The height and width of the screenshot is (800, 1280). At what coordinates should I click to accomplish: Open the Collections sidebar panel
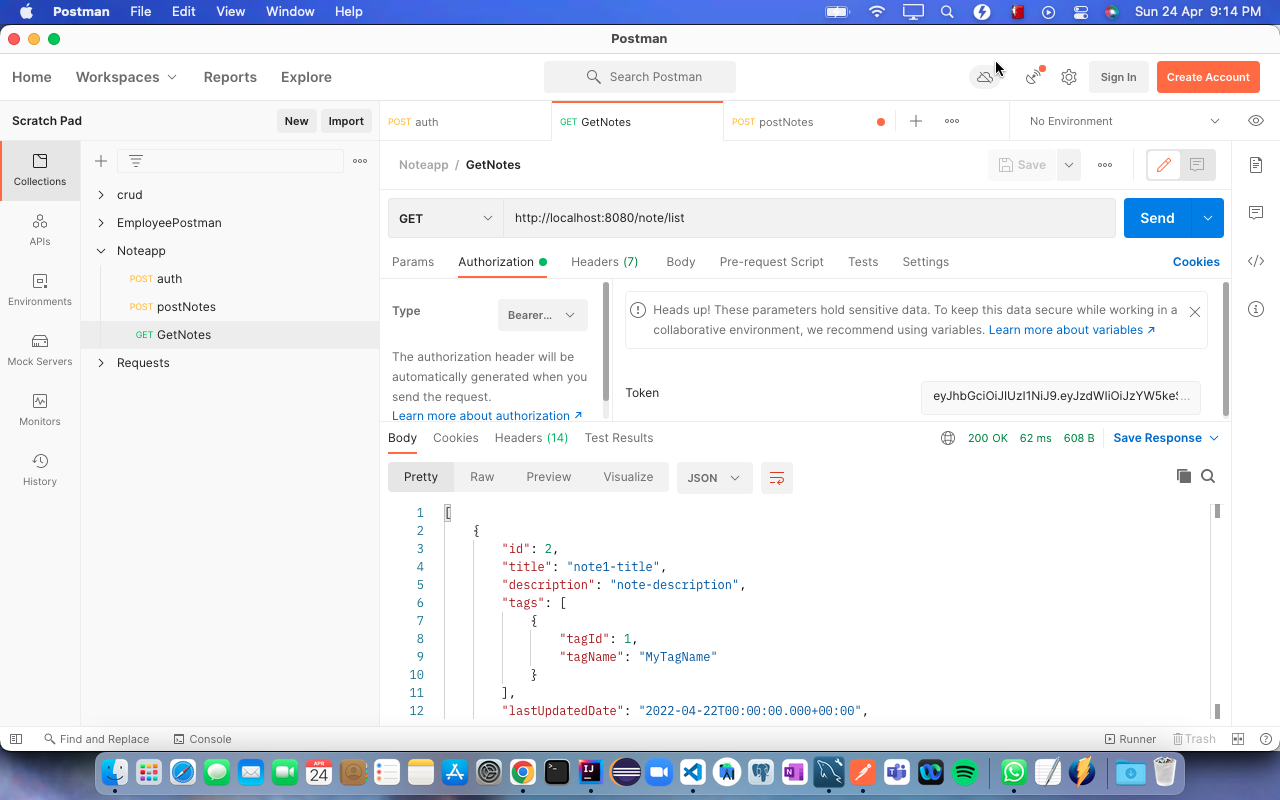(40, 170)
